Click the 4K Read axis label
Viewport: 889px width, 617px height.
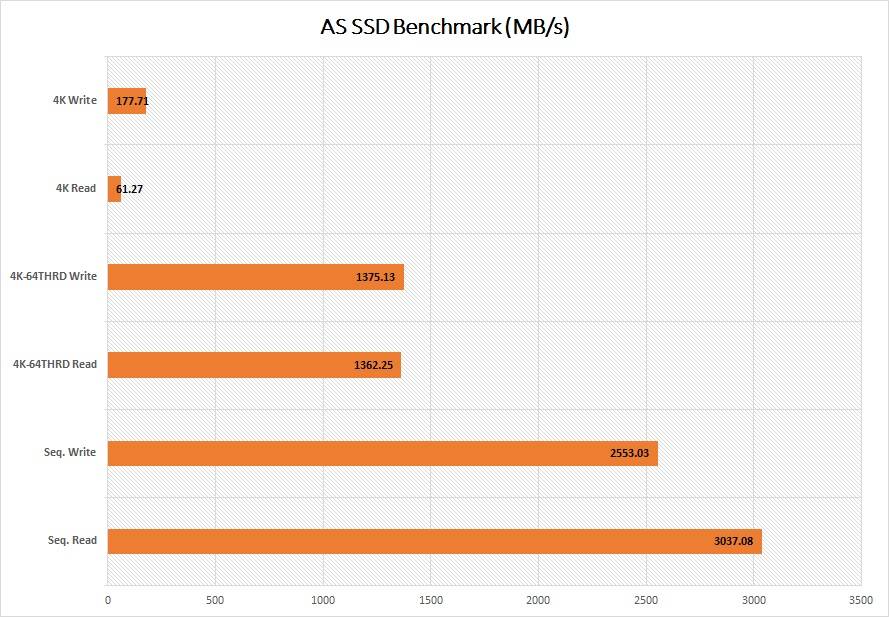pyautogui.click(x=76, y=188)
